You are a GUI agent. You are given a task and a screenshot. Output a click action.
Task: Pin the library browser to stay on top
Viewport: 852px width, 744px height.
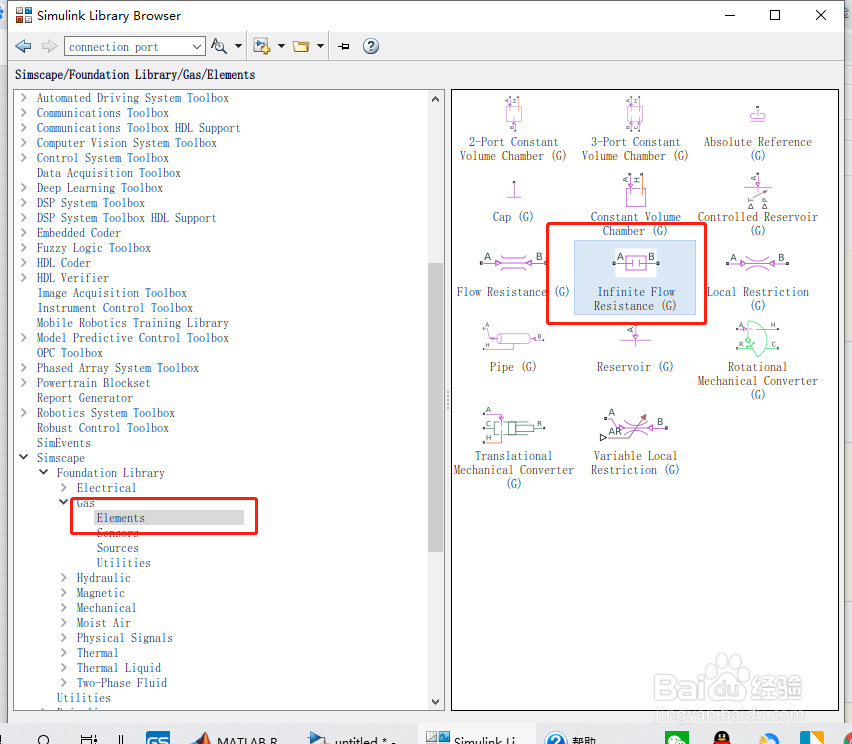point(343,47)
